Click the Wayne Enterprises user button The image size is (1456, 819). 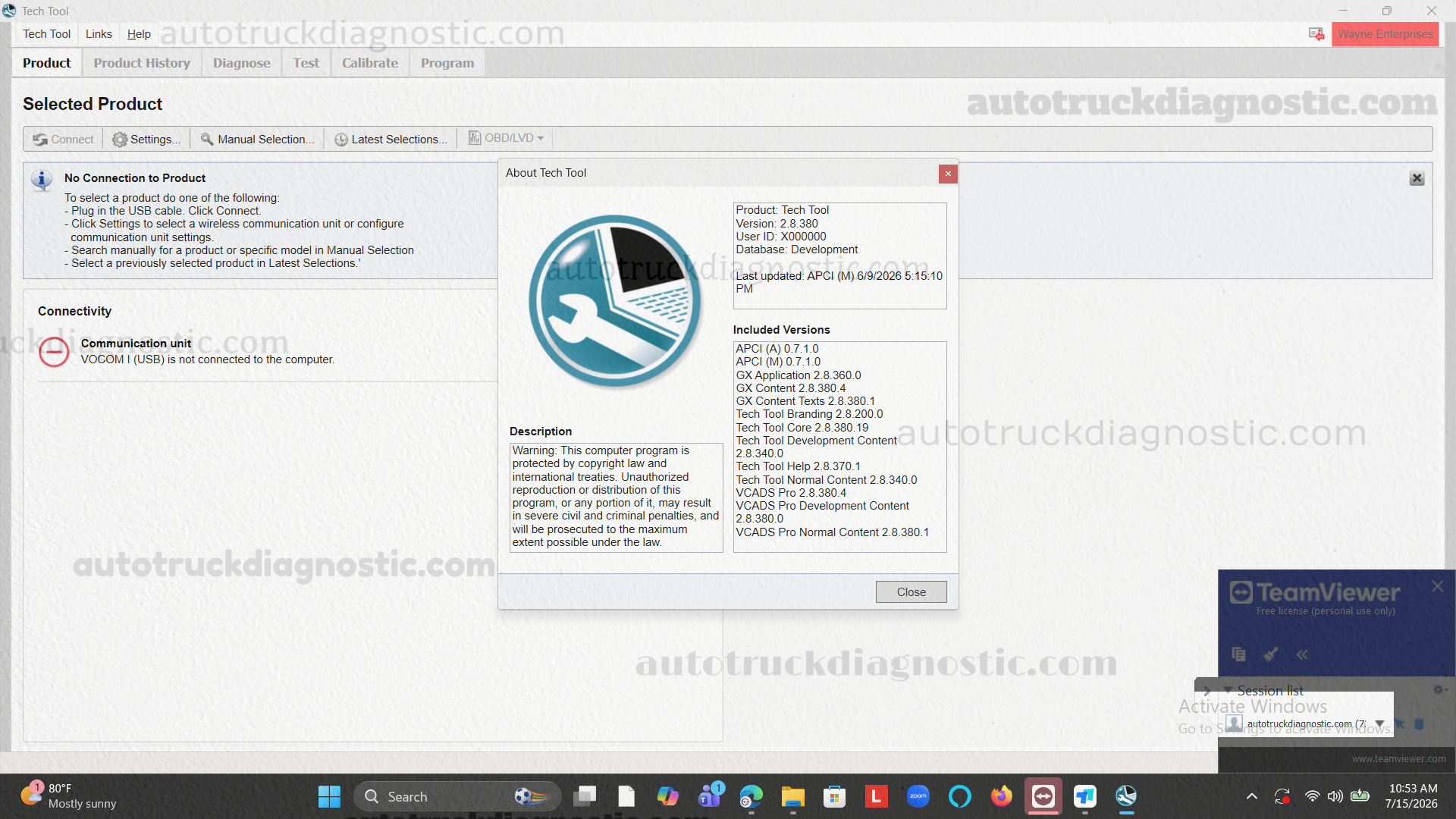tap(1385, 34)
